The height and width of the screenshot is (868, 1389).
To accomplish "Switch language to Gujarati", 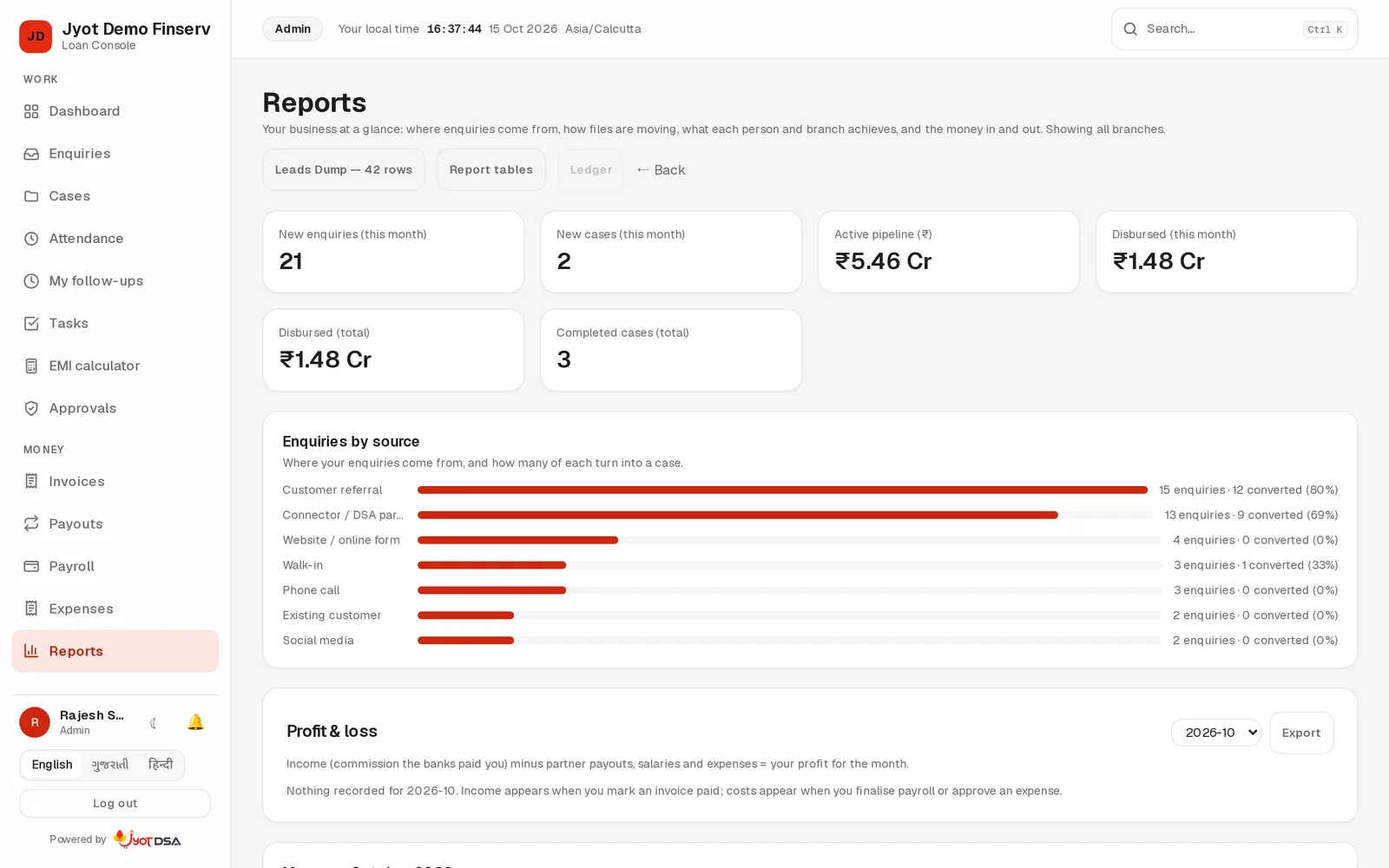I will pyautogui.click(x=110, y=765).
